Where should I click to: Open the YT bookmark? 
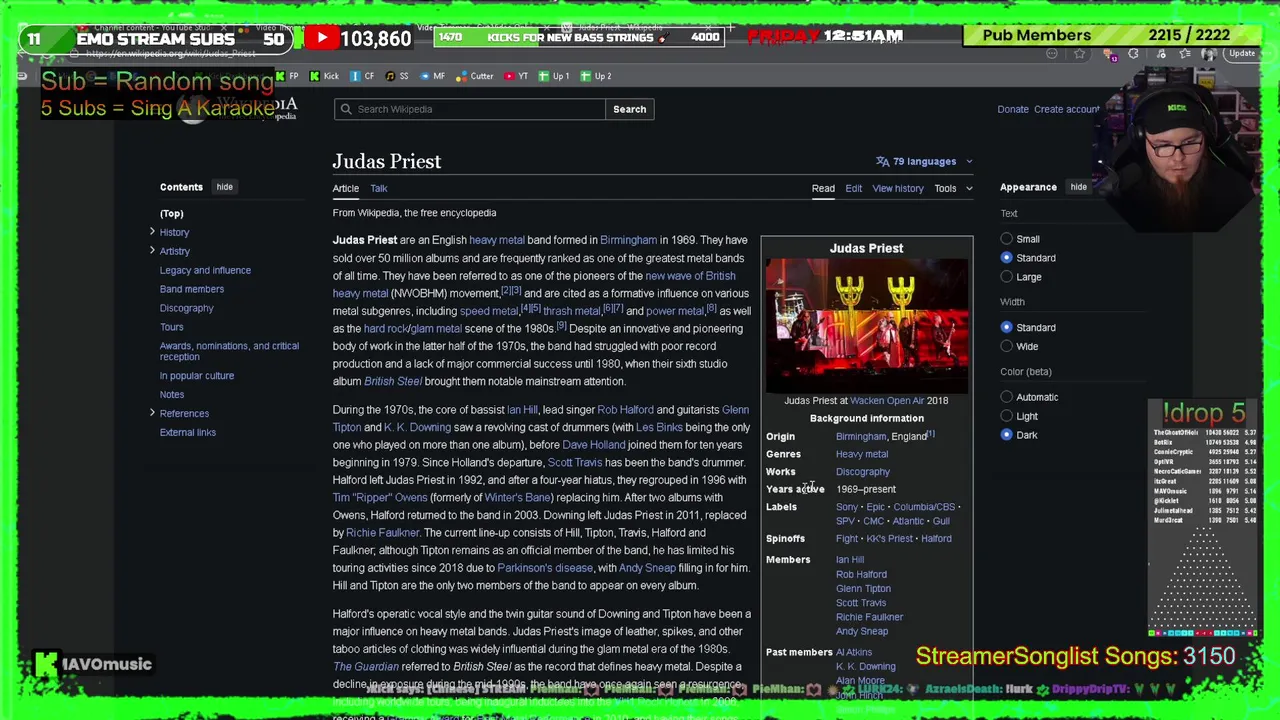click(x=516, y=76)
